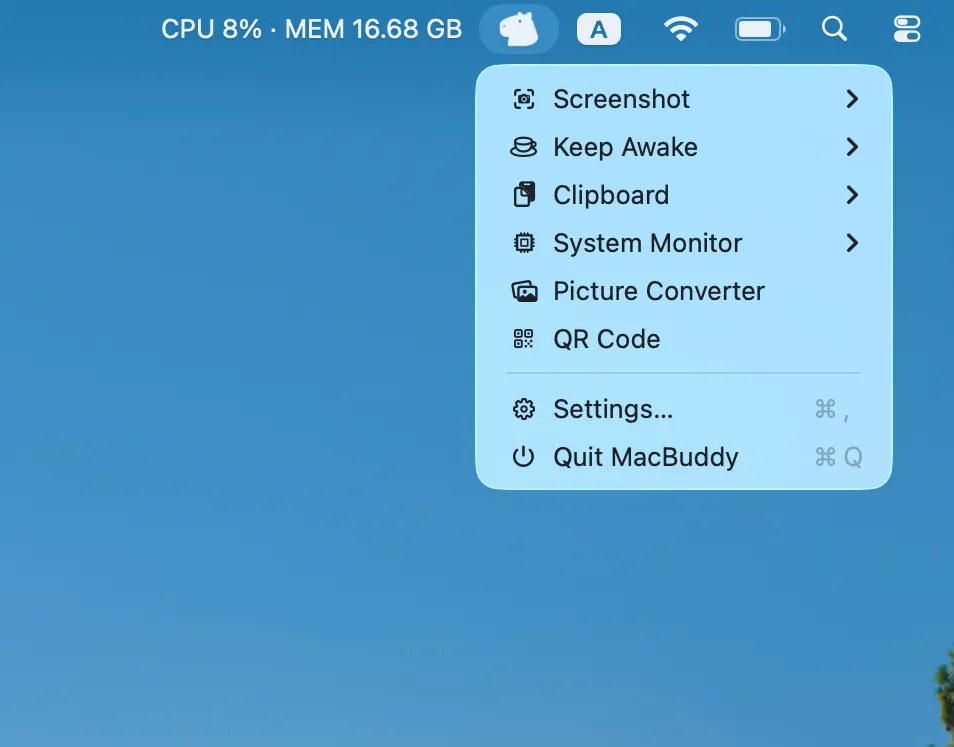Expand the Screenshot submenu arrow
This screenshot has width=954, height=747.
click(x=852, y=99)
